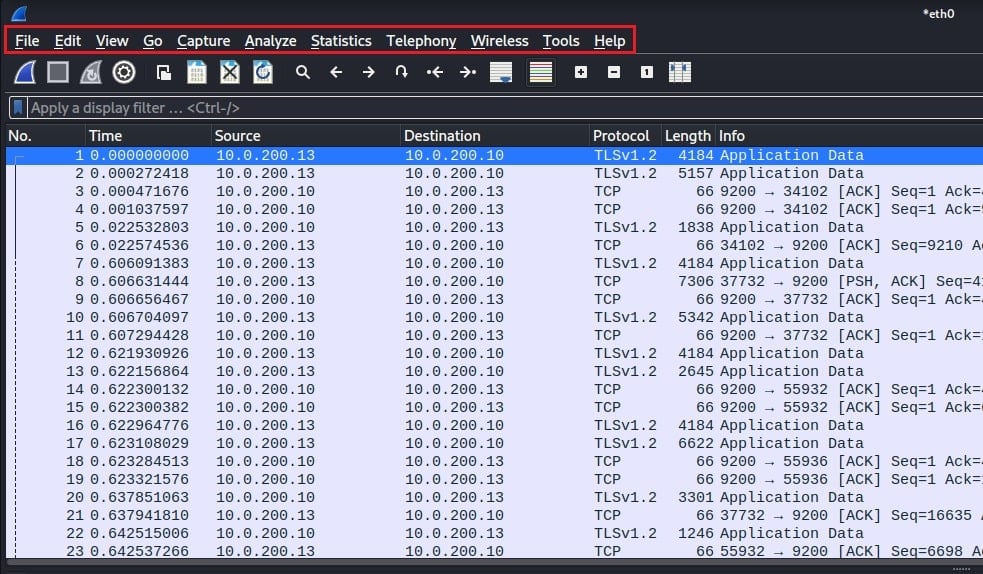This screenshot has height=574, width=983.
Task: Select packet 5 with length 1838
Action: tap(495, 227)
